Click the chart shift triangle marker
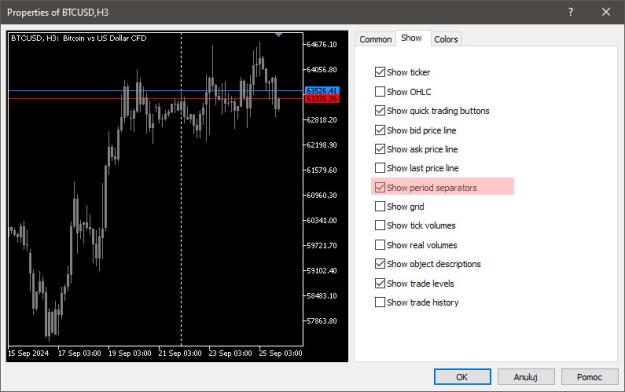625x392 pixels. [279, 35]
